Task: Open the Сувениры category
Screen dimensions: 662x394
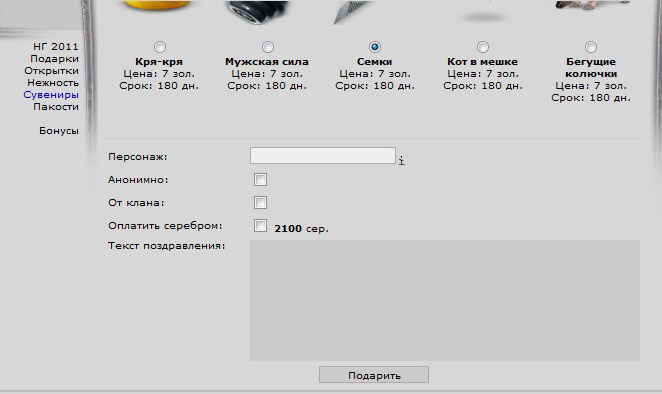Action: pos(51,95)
